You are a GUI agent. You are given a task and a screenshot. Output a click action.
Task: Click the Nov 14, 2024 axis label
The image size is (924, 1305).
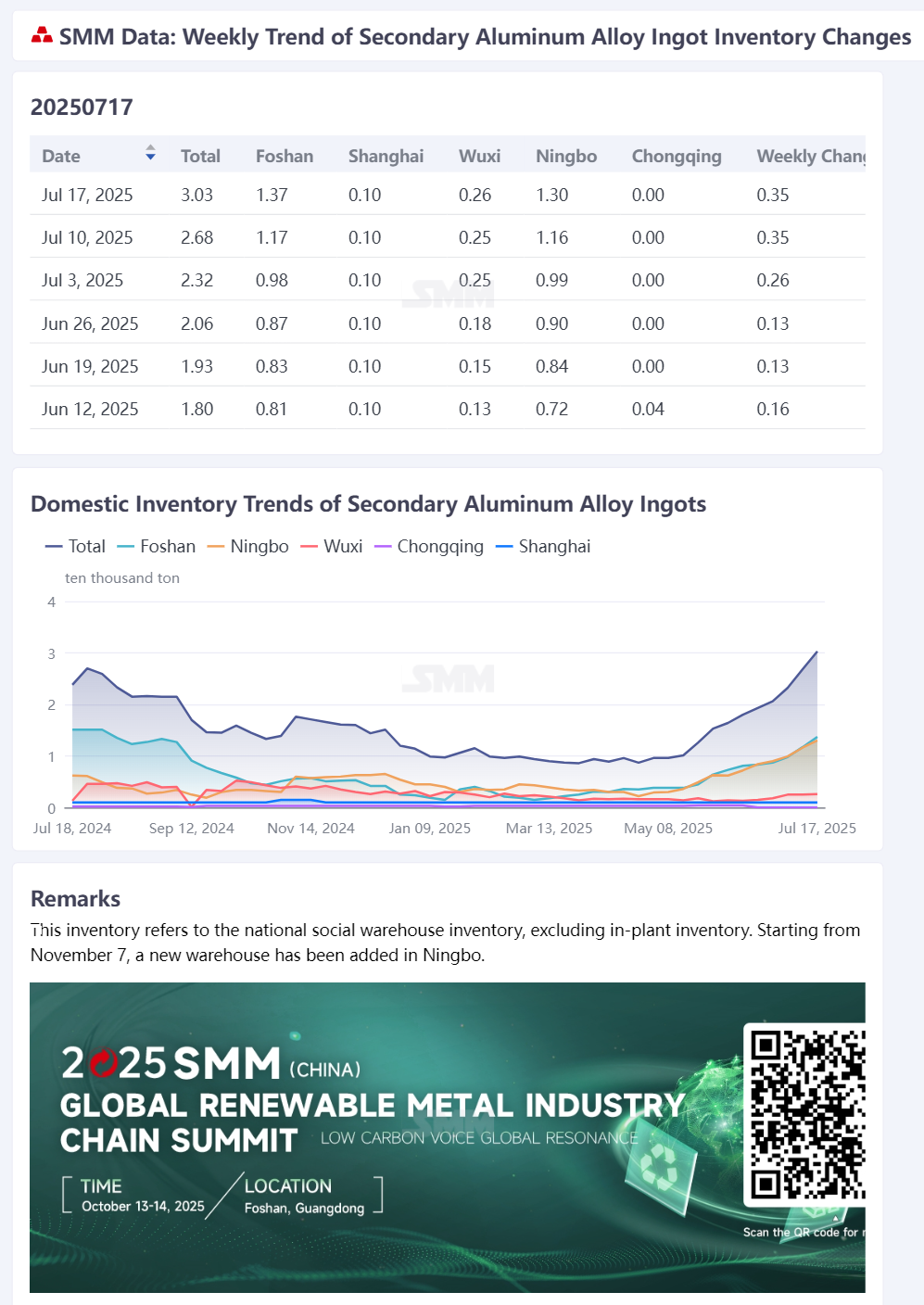point(310,828)
